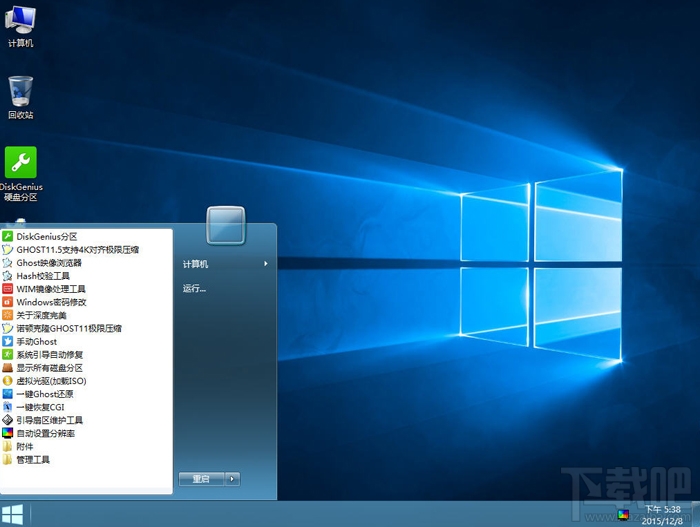Open the 回收站 recycle bin icon

click(x=21, y=97)
